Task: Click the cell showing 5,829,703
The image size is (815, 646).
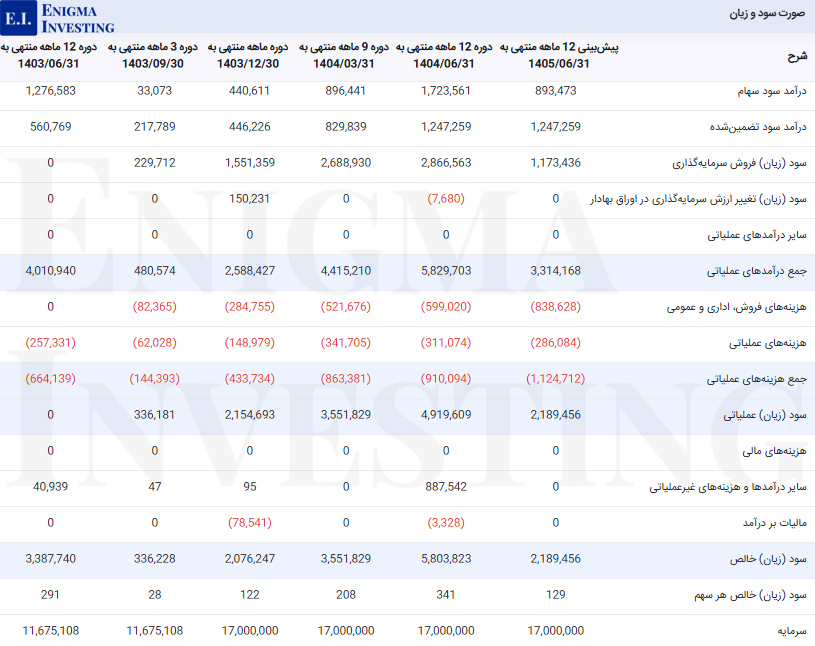Action: tap(446, 271)
